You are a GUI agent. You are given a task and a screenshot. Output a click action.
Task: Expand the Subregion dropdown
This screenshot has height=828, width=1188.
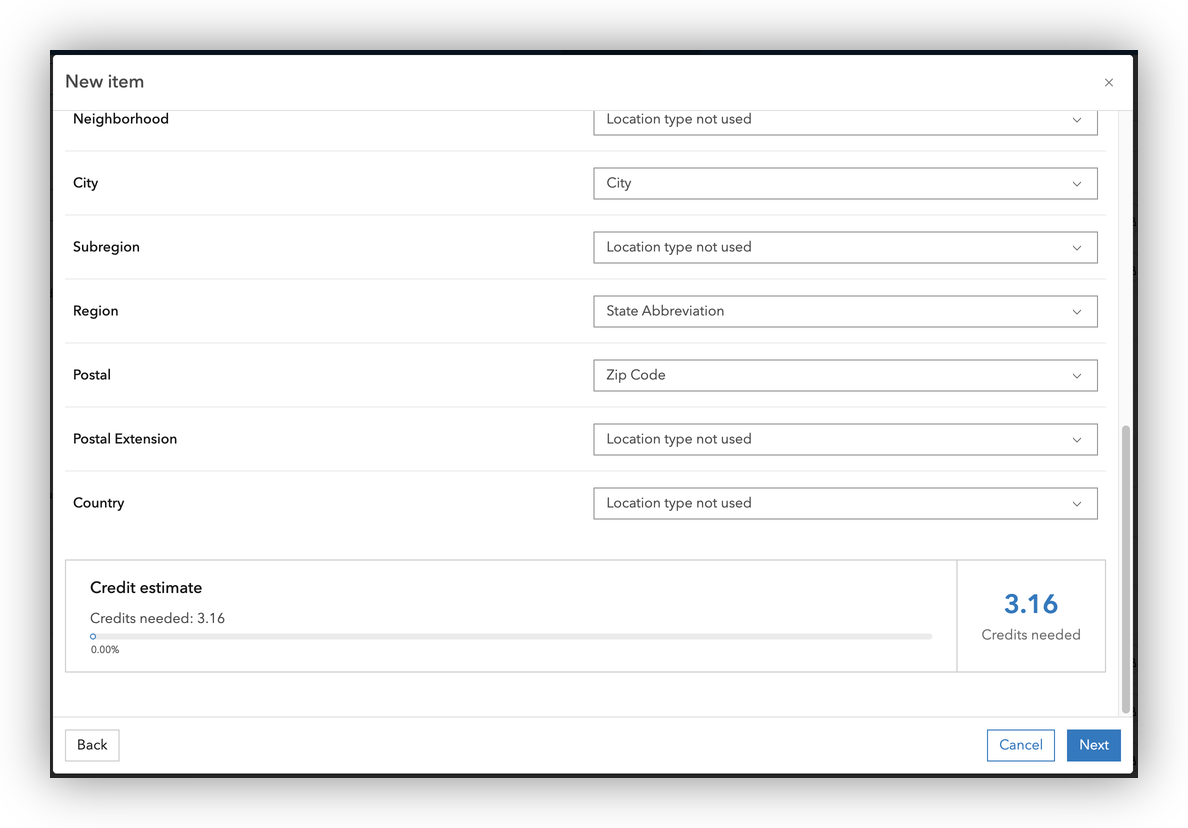point(844,247)
